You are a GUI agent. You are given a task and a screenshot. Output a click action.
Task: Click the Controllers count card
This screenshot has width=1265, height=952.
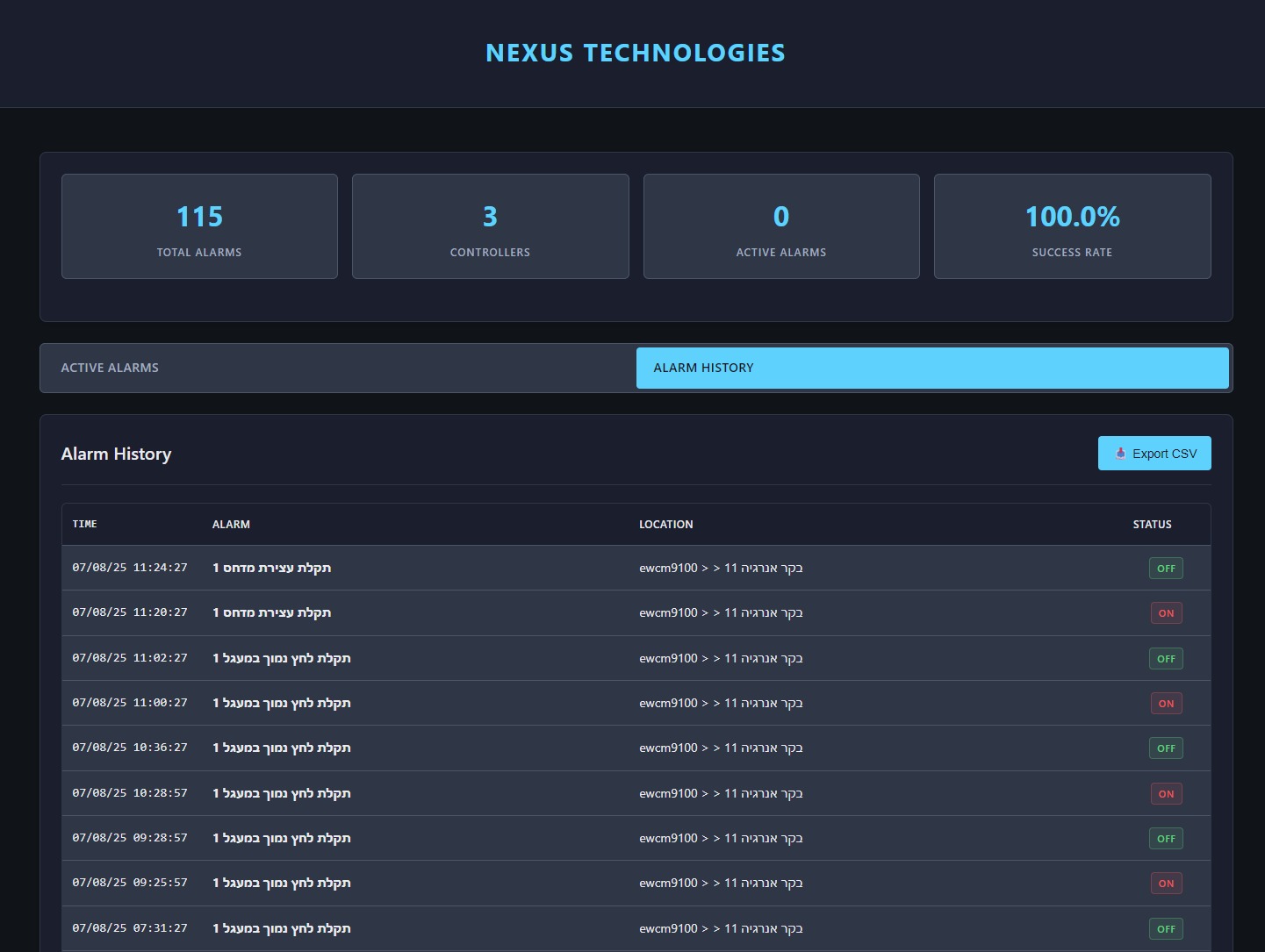(x=490, y=225)
